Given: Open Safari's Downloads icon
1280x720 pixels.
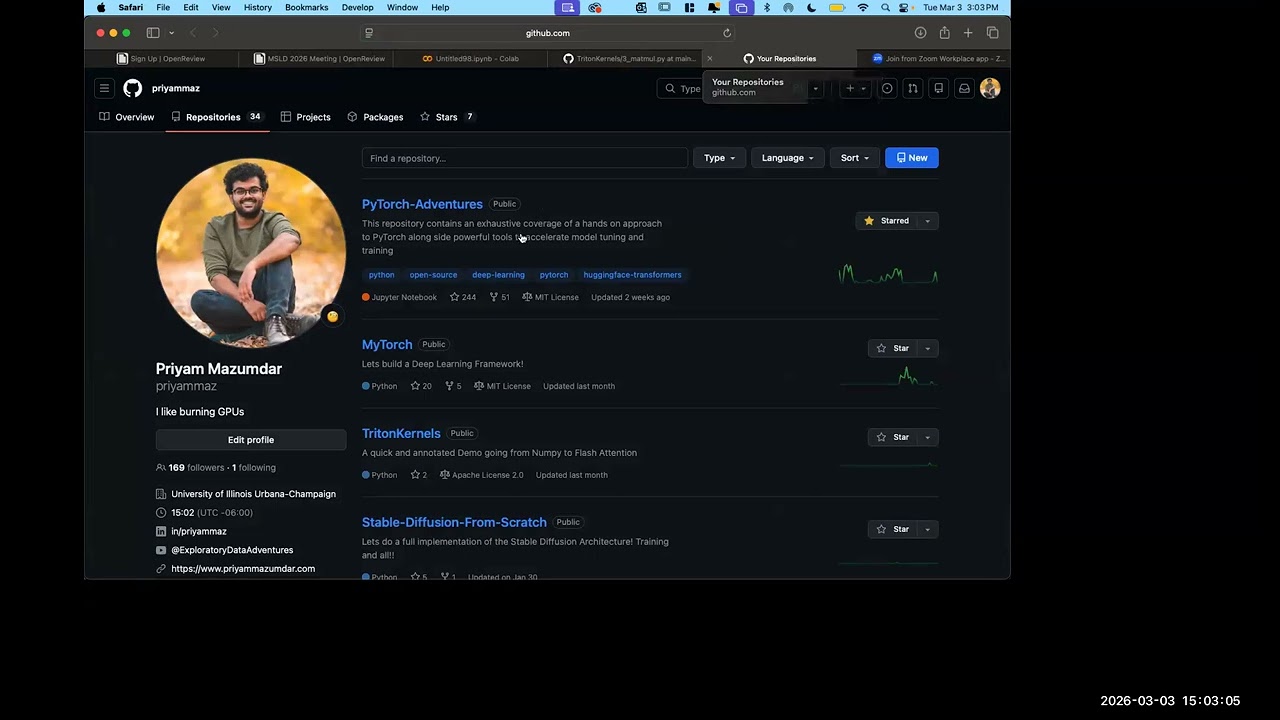Looking at the screenshot, I should (920, 33).
